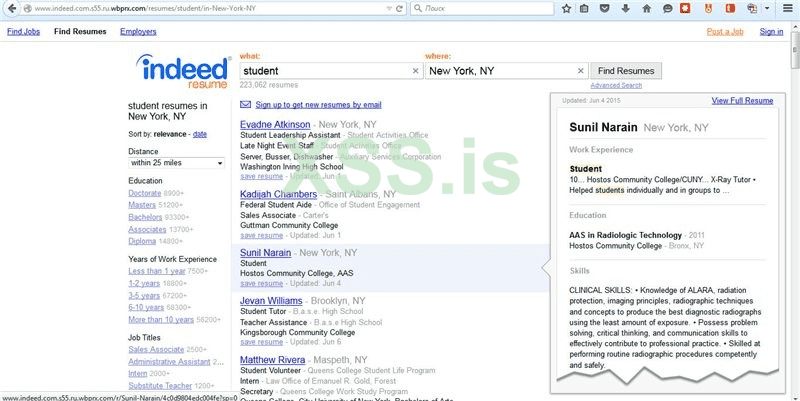Open Kadijah Chambers' resume
The image size is (800, 401).
coord(279,194)
